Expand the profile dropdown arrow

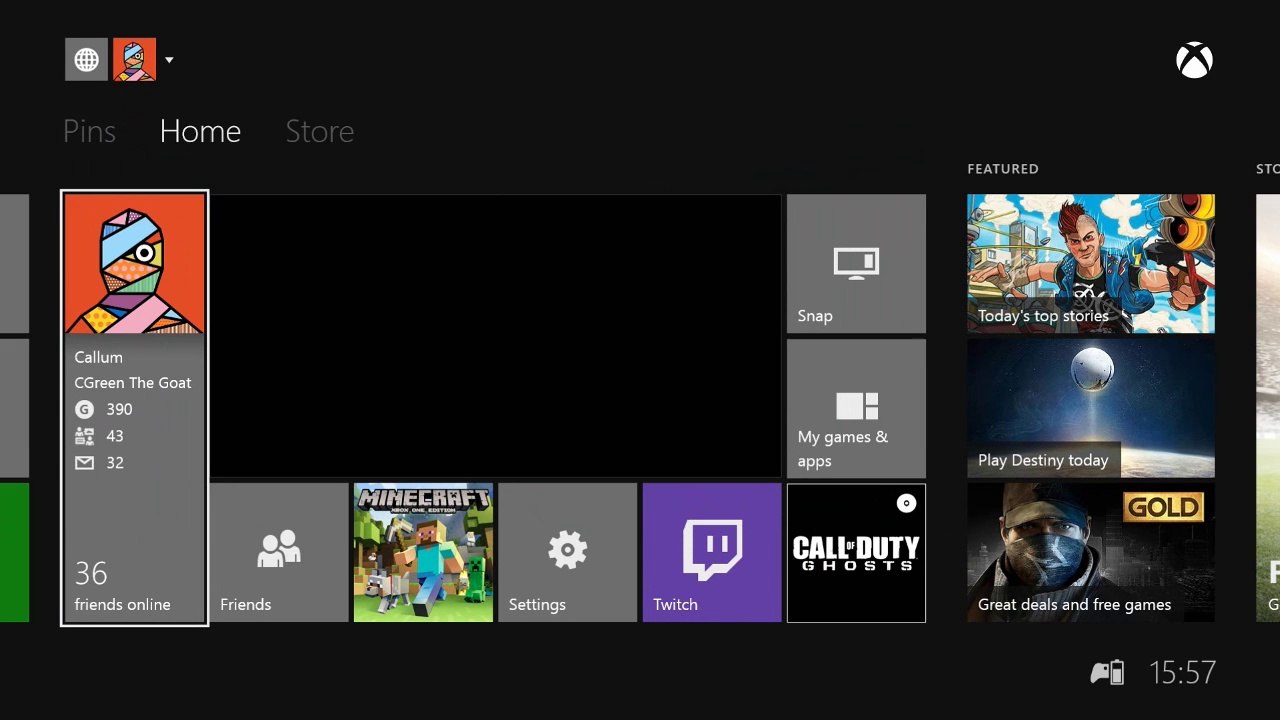(x=169, y=60)
